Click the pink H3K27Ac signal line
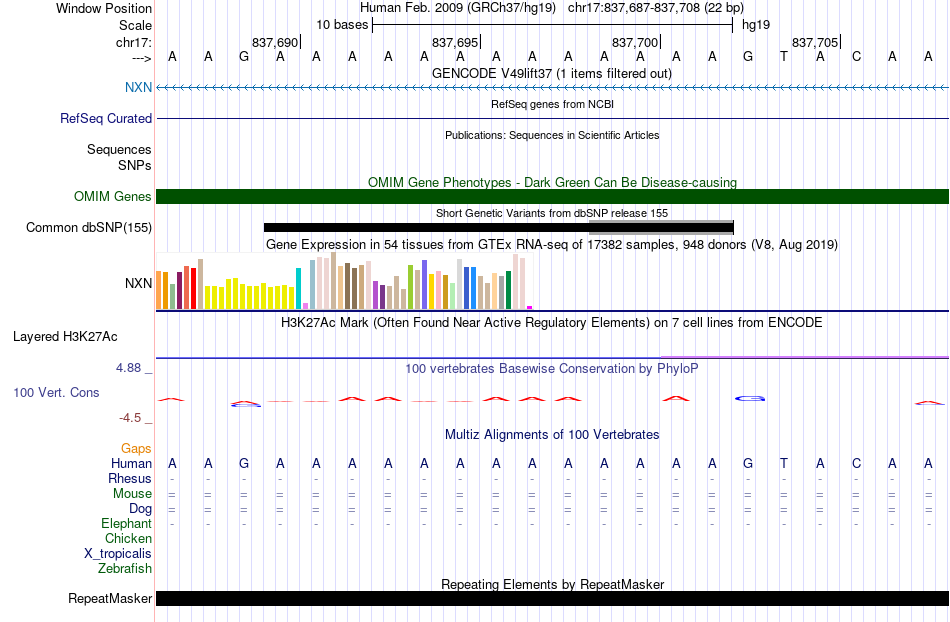This screenshot has width=950, height=622. [805, 357]
